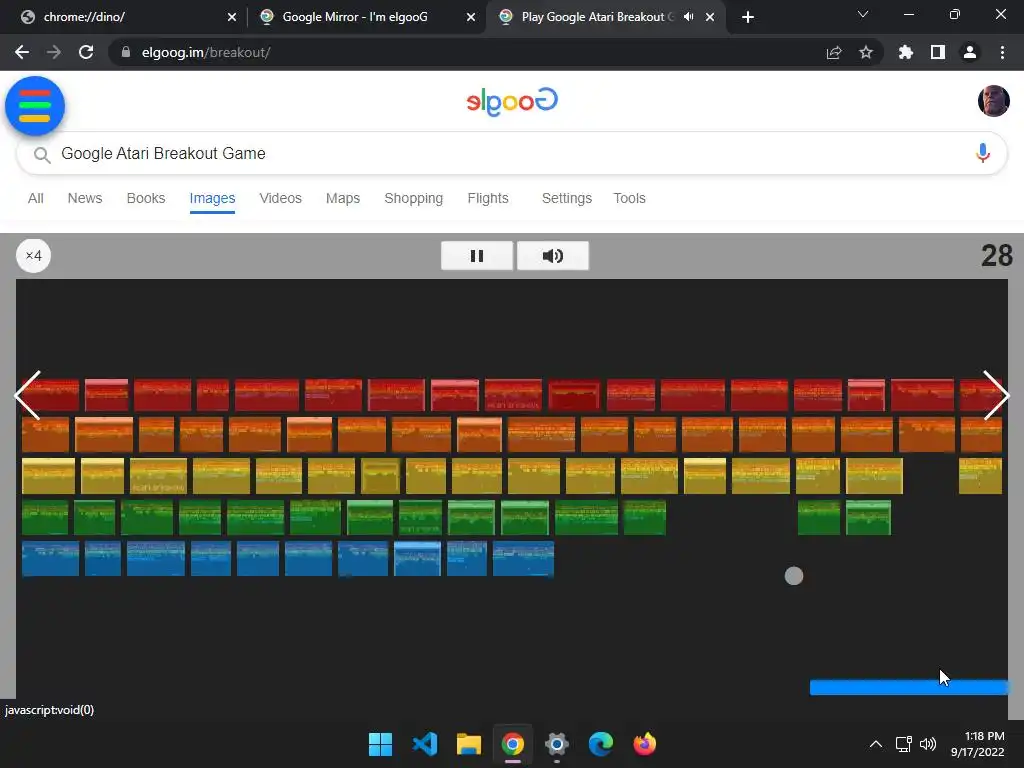This screenshot has width=1024, height=768.
Task: View site security lock info
Action: [x=125, y=52]
